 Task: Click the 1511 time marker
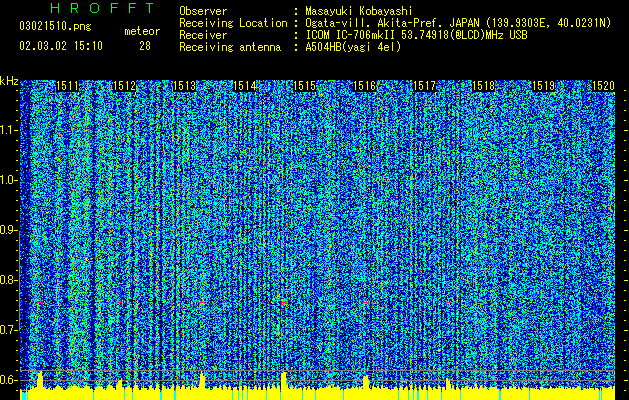tap(67, 86)
